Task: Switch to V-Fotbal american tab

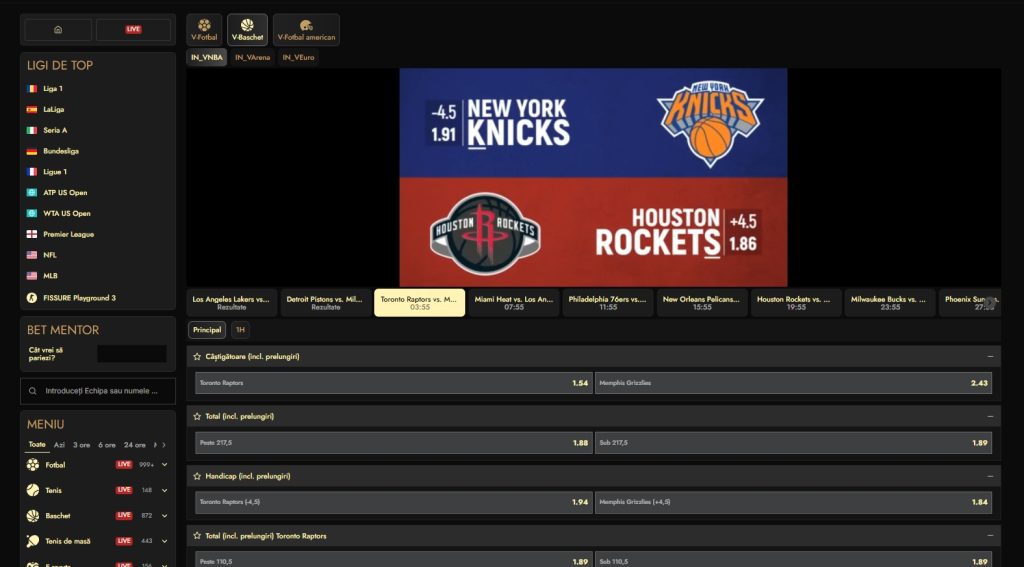Action: click(306, 30)
